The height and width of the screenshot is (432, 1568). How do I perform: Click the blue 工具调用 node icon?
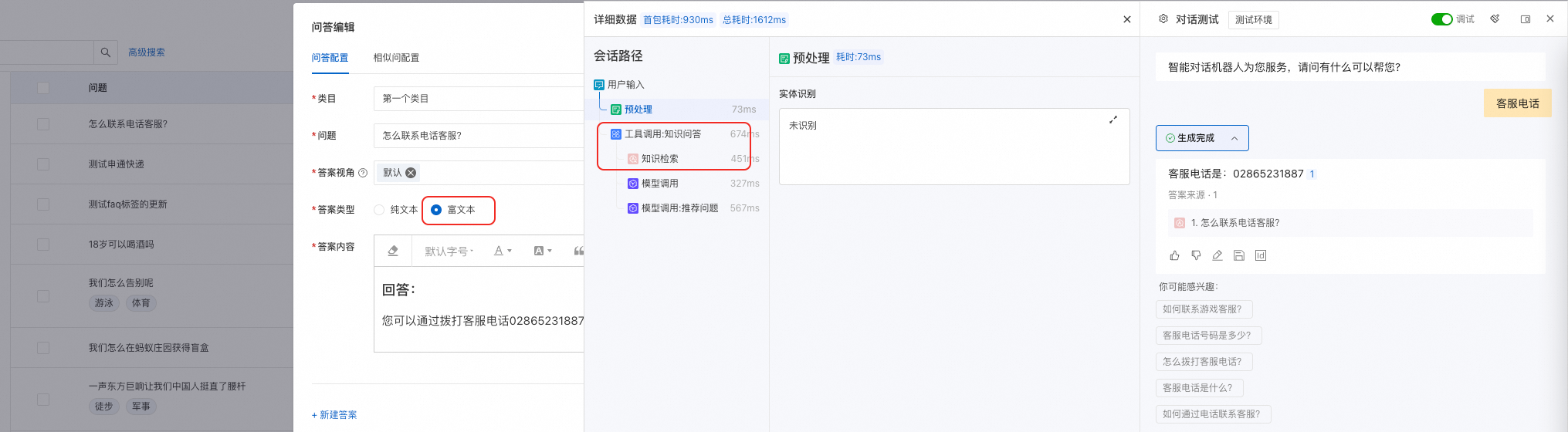tap(616, 134)
